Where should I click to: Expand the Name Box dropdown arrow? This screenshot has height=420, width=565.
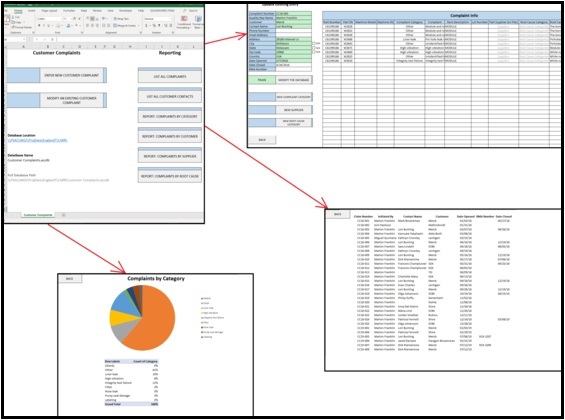24,39
